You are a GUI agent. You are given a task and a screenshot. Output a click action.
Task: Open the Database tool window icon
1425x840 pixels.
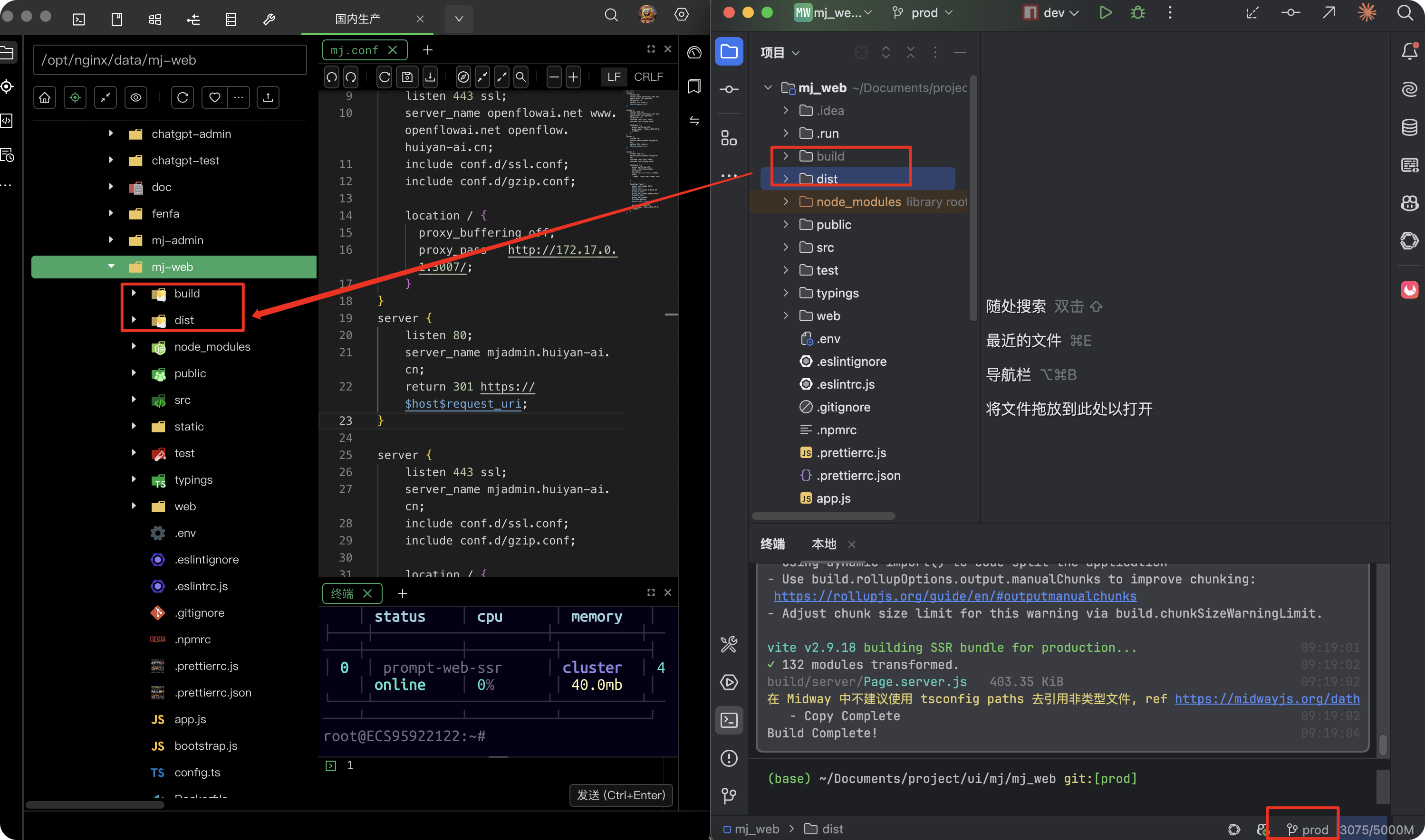coord(1409,127)
